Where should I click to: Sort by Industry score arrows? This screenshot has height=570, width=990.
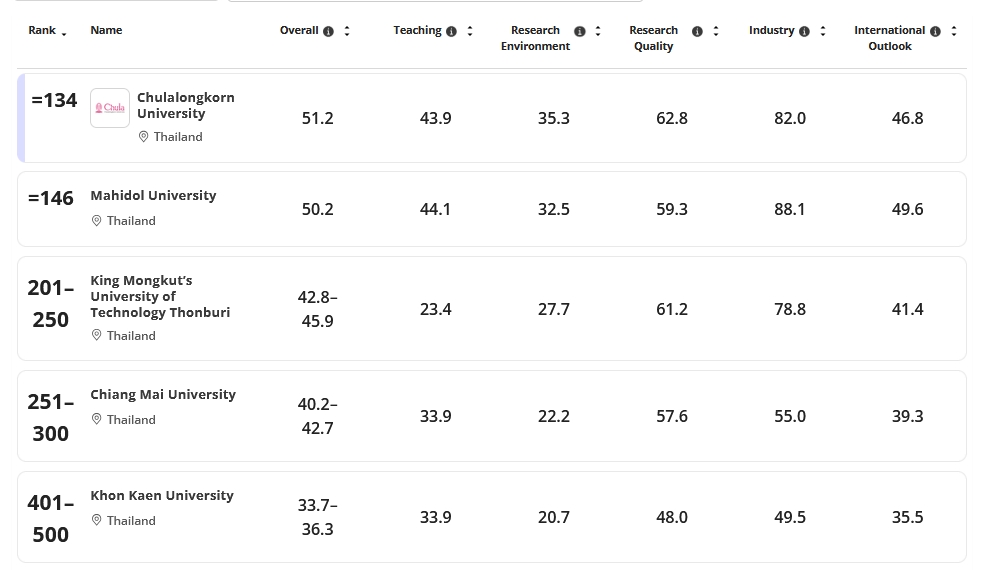pos(823,31)
